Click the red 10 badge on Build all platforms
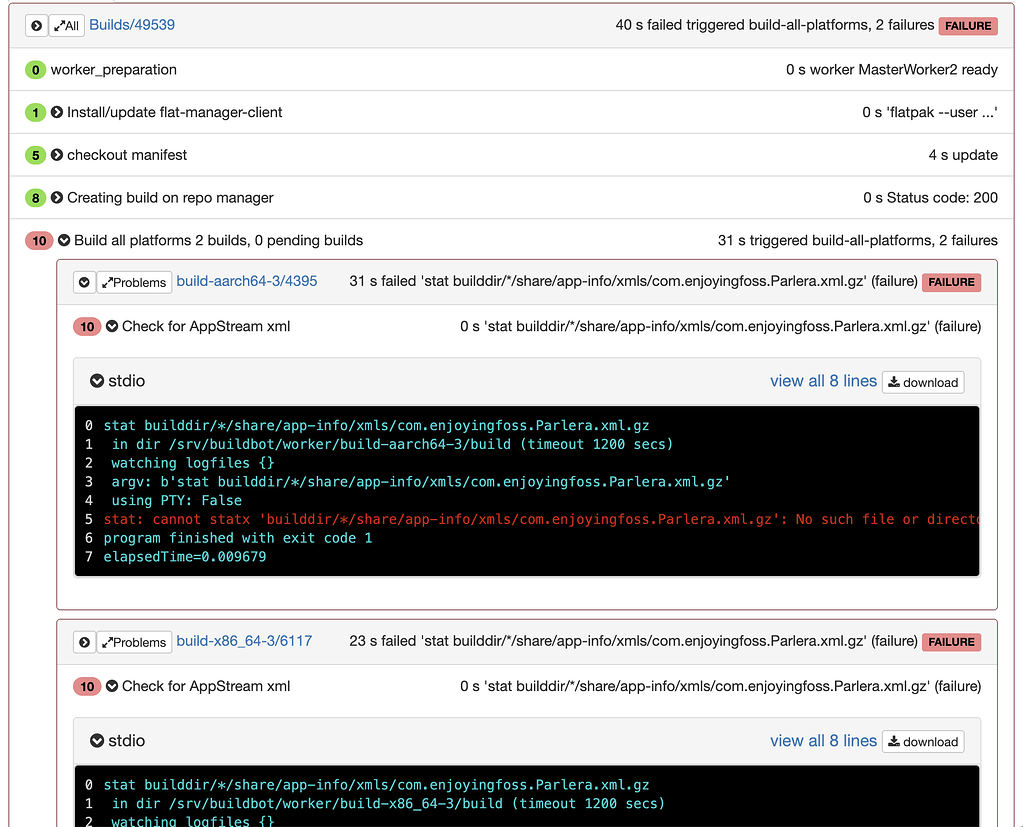 coord(38,240)
